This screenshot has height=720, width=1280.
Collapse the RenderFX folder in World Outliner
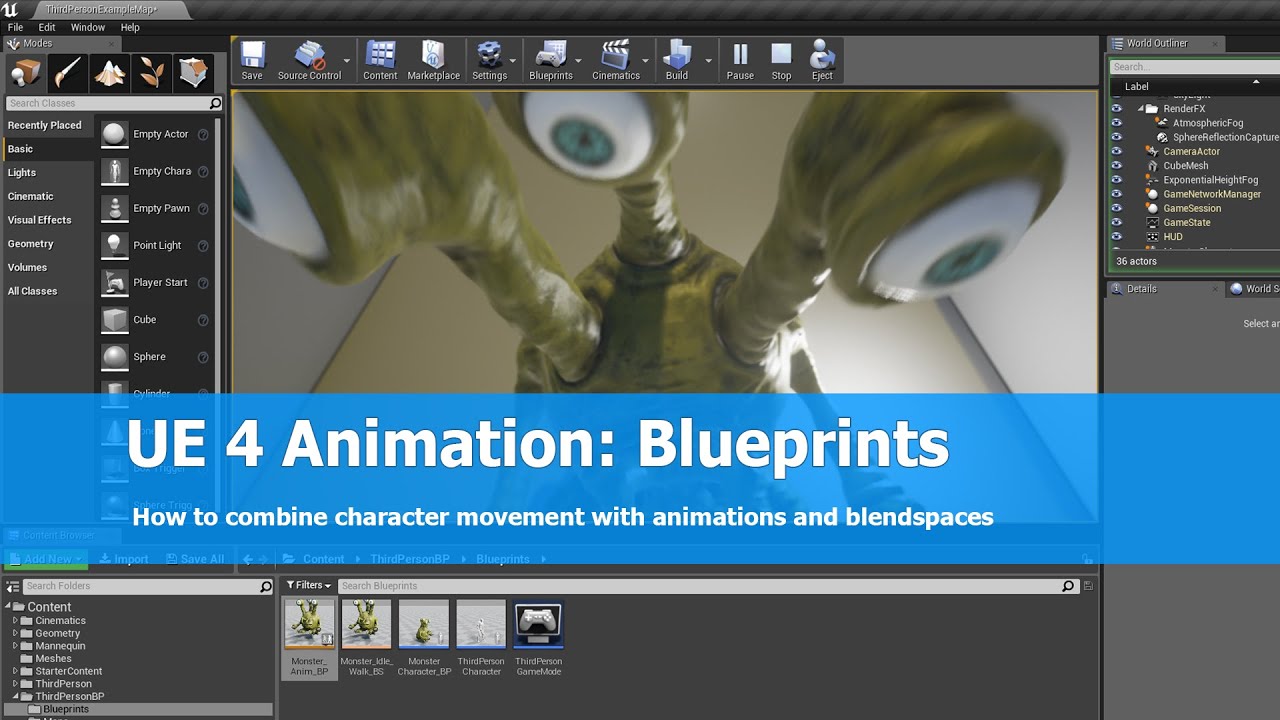pos(1140,109)
